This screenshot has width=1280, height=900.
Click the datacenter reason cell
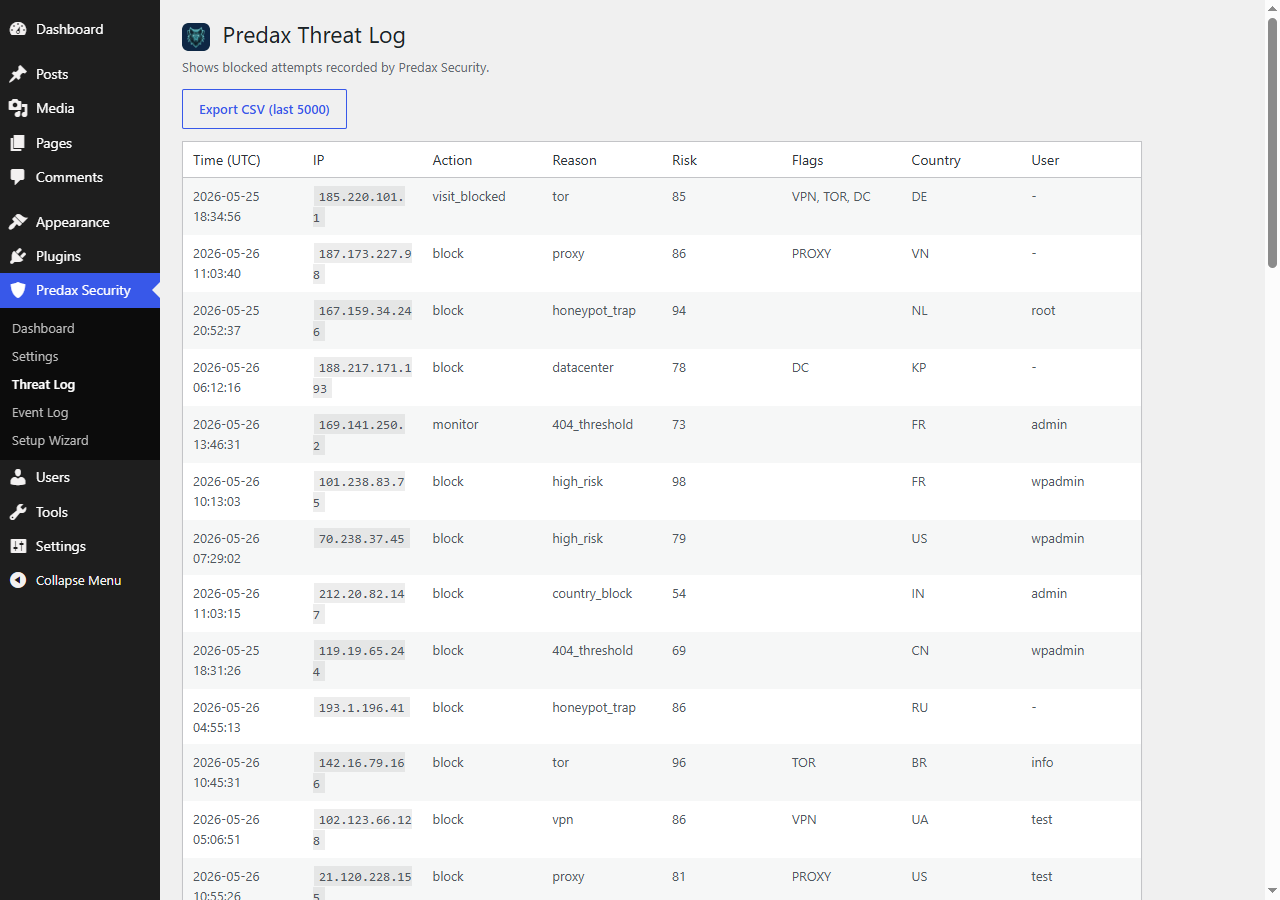(x=583, y=368)
